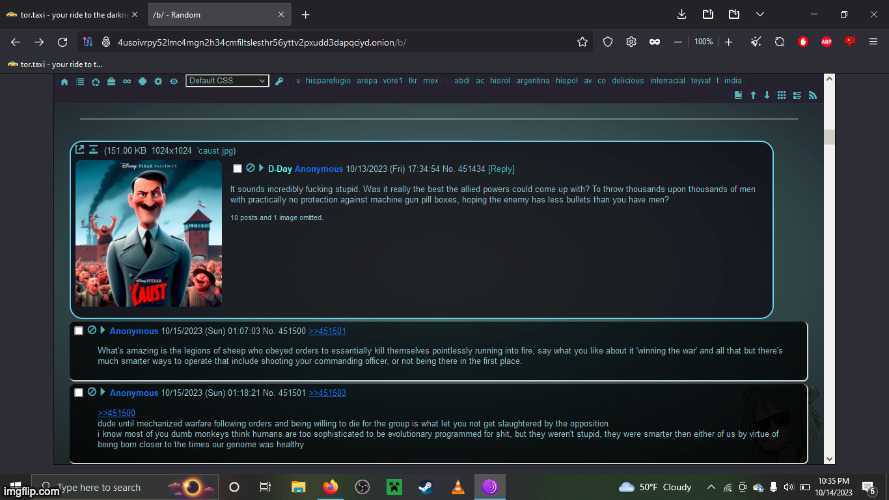Open the Default CSS dropdown
Screen dimensions: 889x500
pyautogui.click(x=227, y=81)
